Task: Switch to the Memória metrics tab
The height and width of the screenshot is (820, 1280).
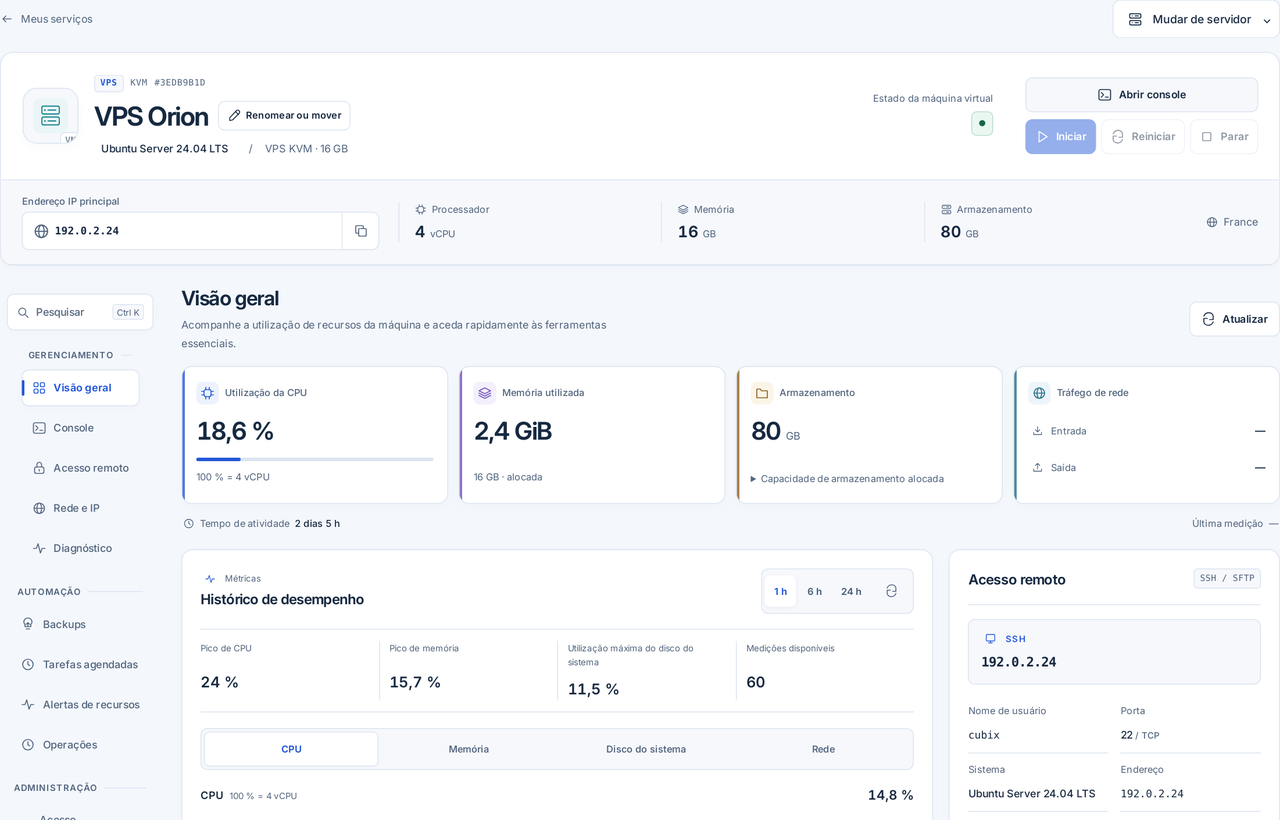Action: 469,749
